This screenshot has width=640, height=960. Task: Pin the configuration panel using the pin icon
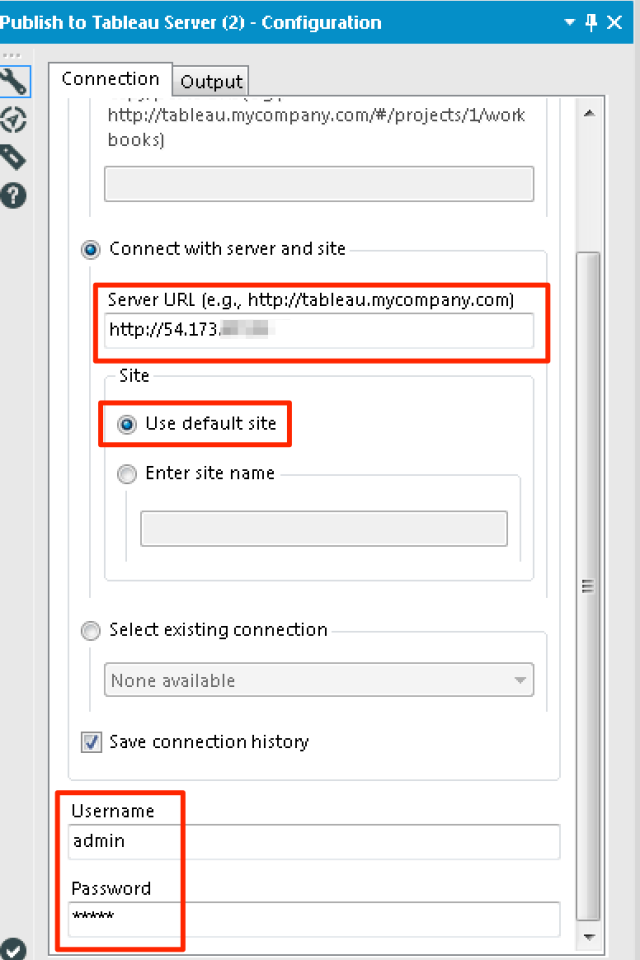point(591,22)
